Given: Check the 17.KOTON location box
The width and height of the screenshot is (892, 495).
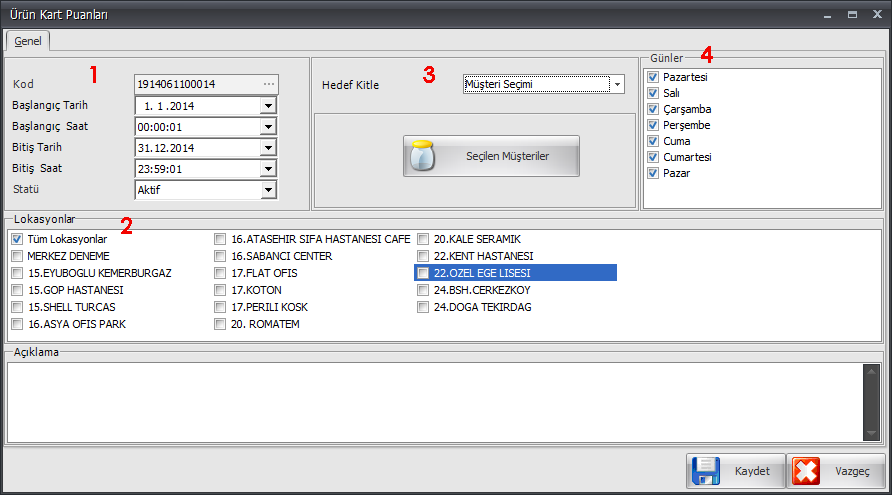Looking at the screenshot, I should click(221, 290).
